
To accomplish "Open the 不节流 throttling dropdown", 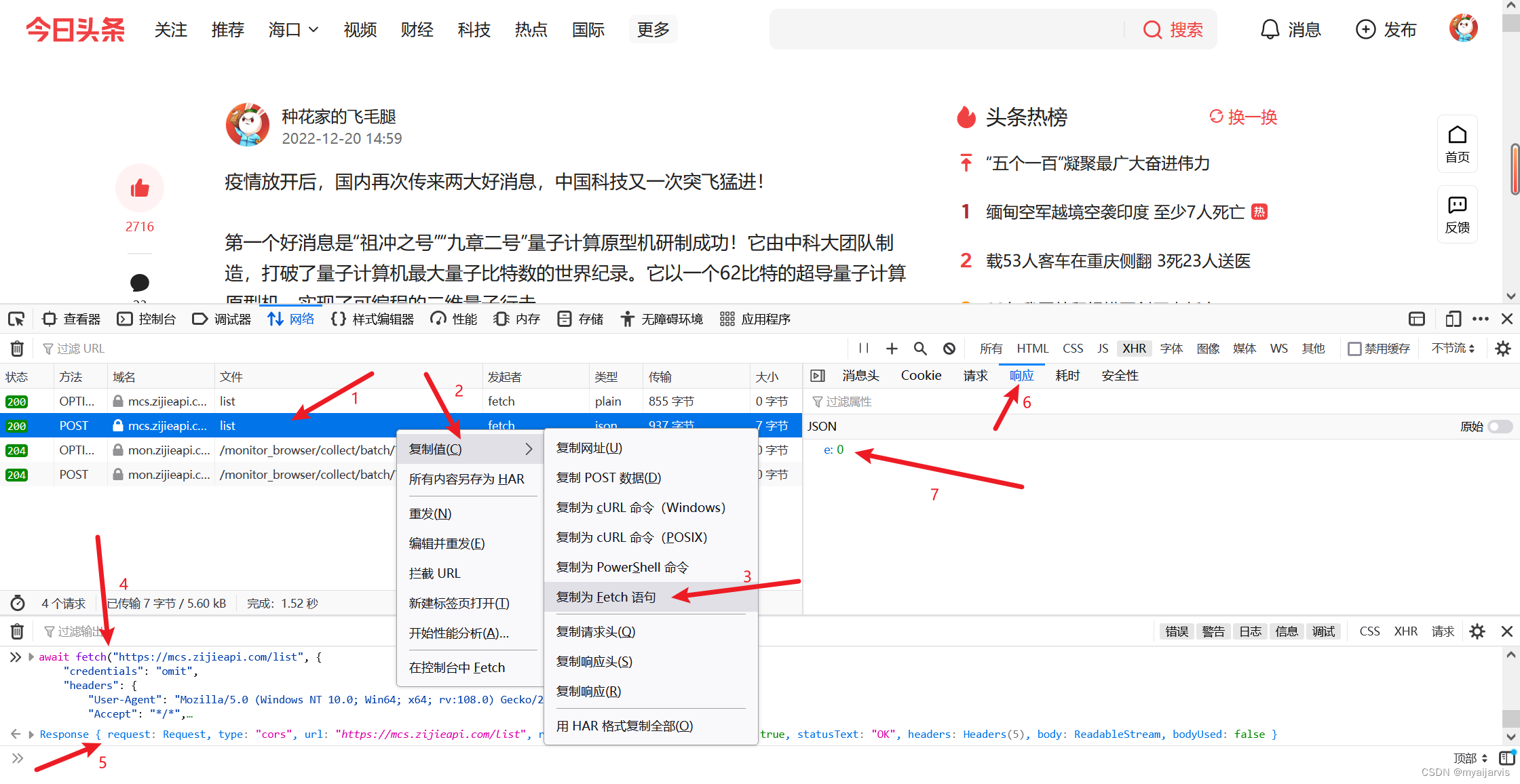I will point(1453,349).
